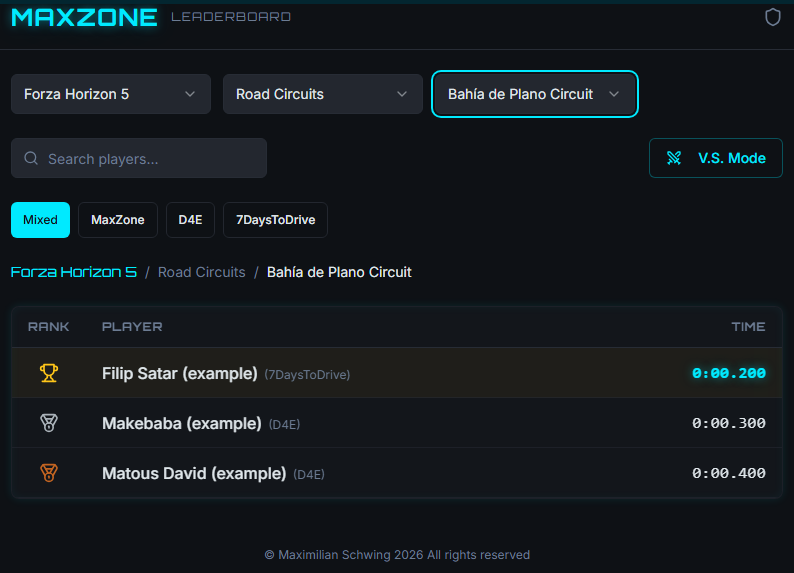Image resolution: width=794 pixels, height=573 pixels.
Task: Toggle the Mixed filter on
Action: pos(40,220)
